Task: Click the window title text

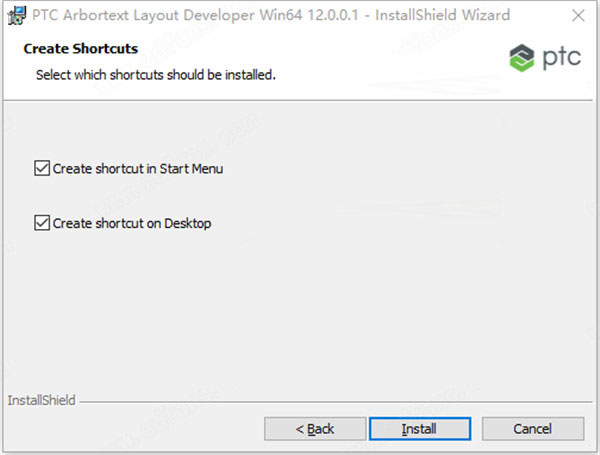Action: tap(271, 15)
